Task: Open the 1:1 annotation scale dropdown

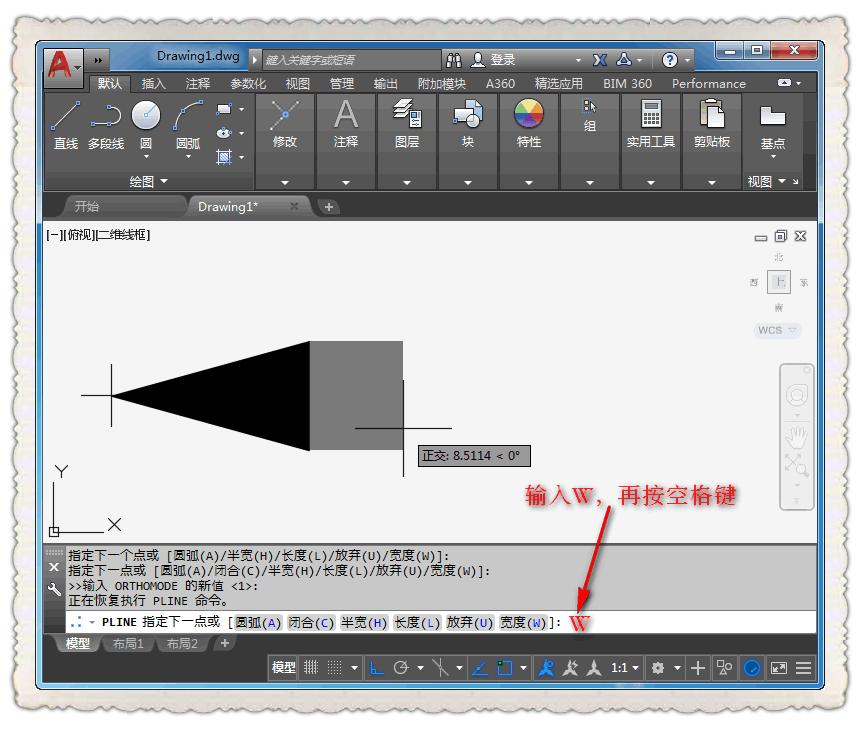Action: coord(626,668)
